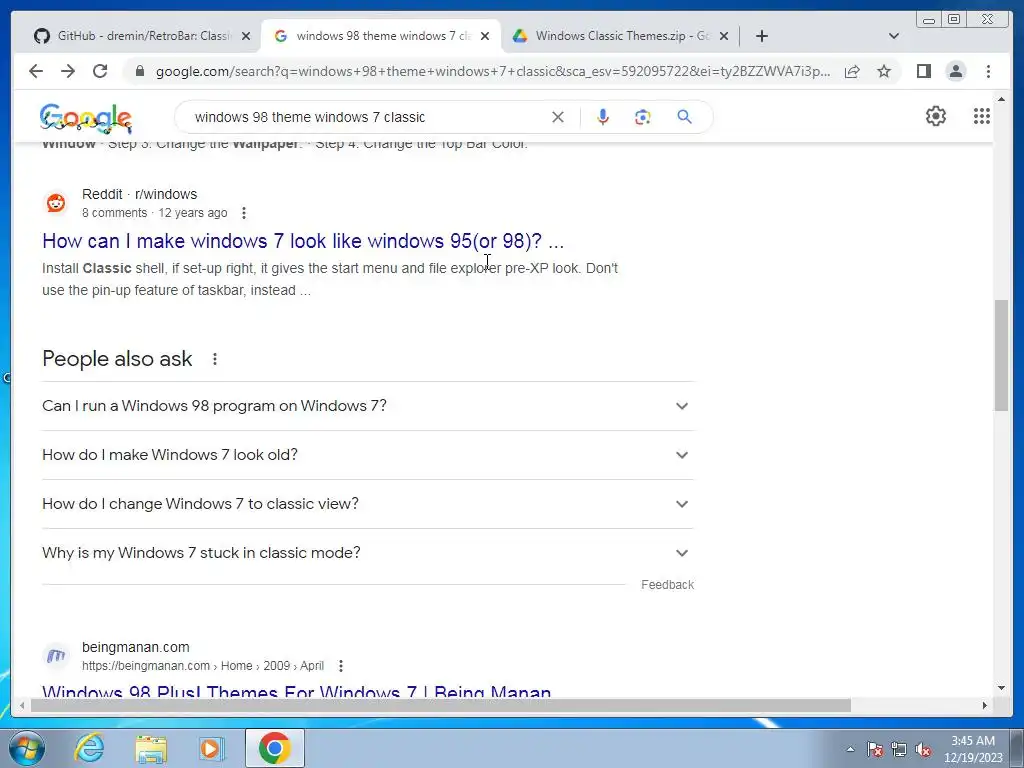
Task: Click the taskbar clock 3:45 AM
Action: [x=973, y=749]
